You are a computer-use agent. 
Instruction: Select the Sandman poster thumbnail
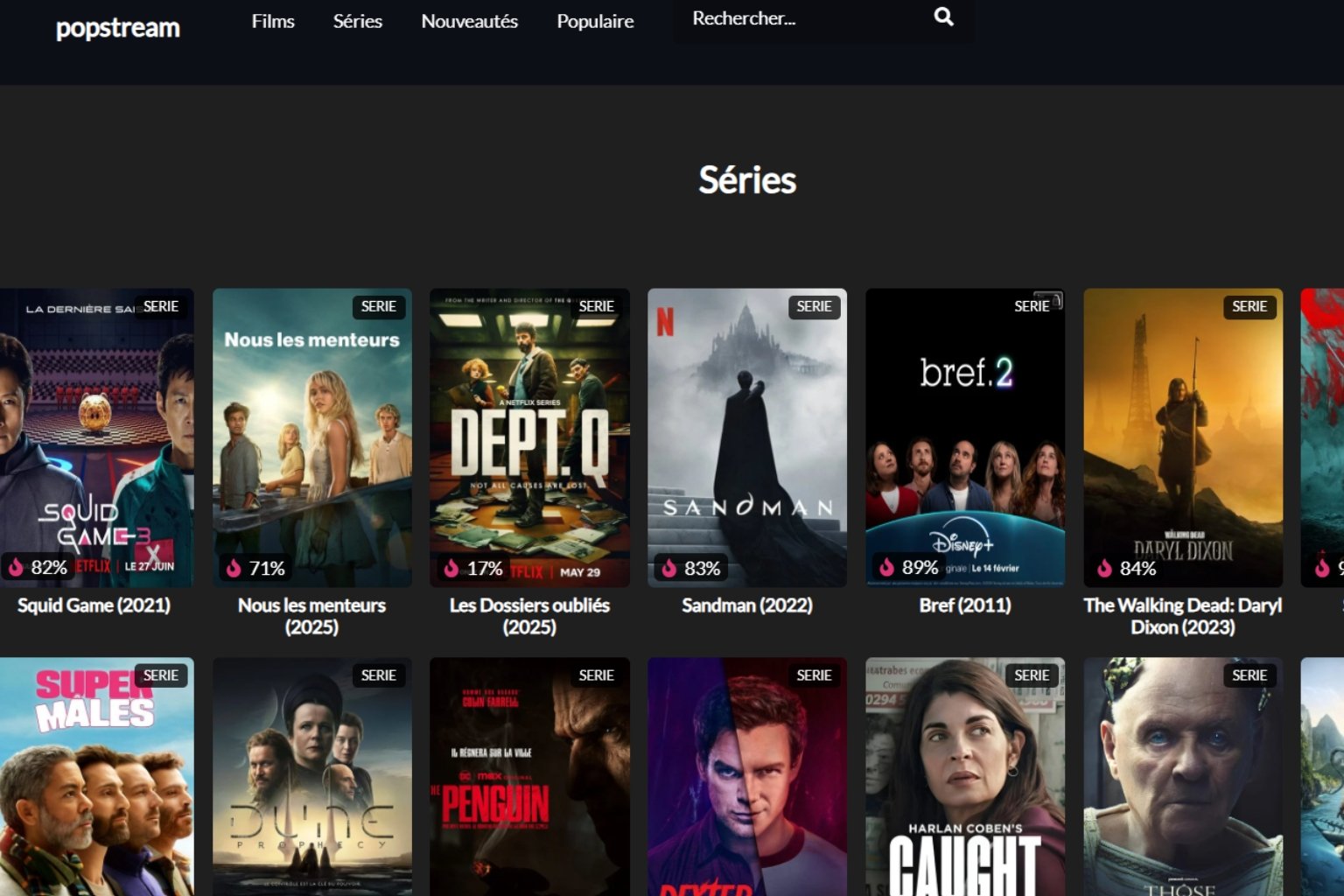click(x=747, y=437)
